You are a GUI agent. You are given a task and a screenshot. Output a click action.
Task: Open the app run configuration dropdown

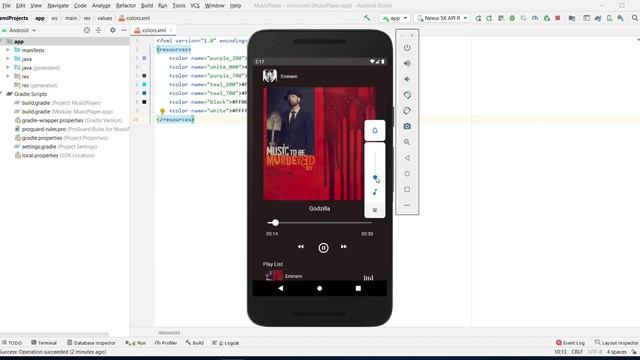click(394, 18)
